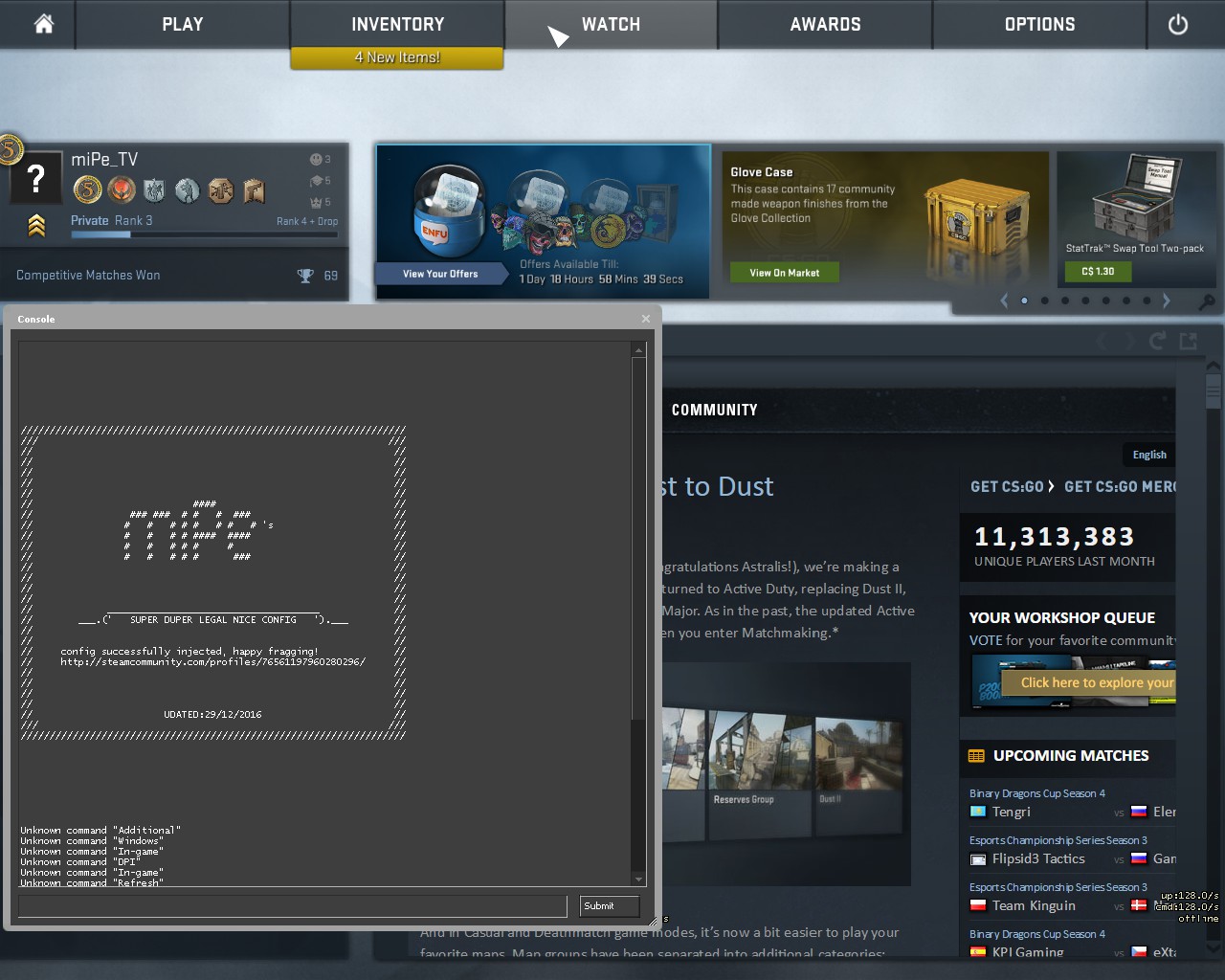
Task: Click the community page scrollbar handle
Action: (x=1214, y=391)
